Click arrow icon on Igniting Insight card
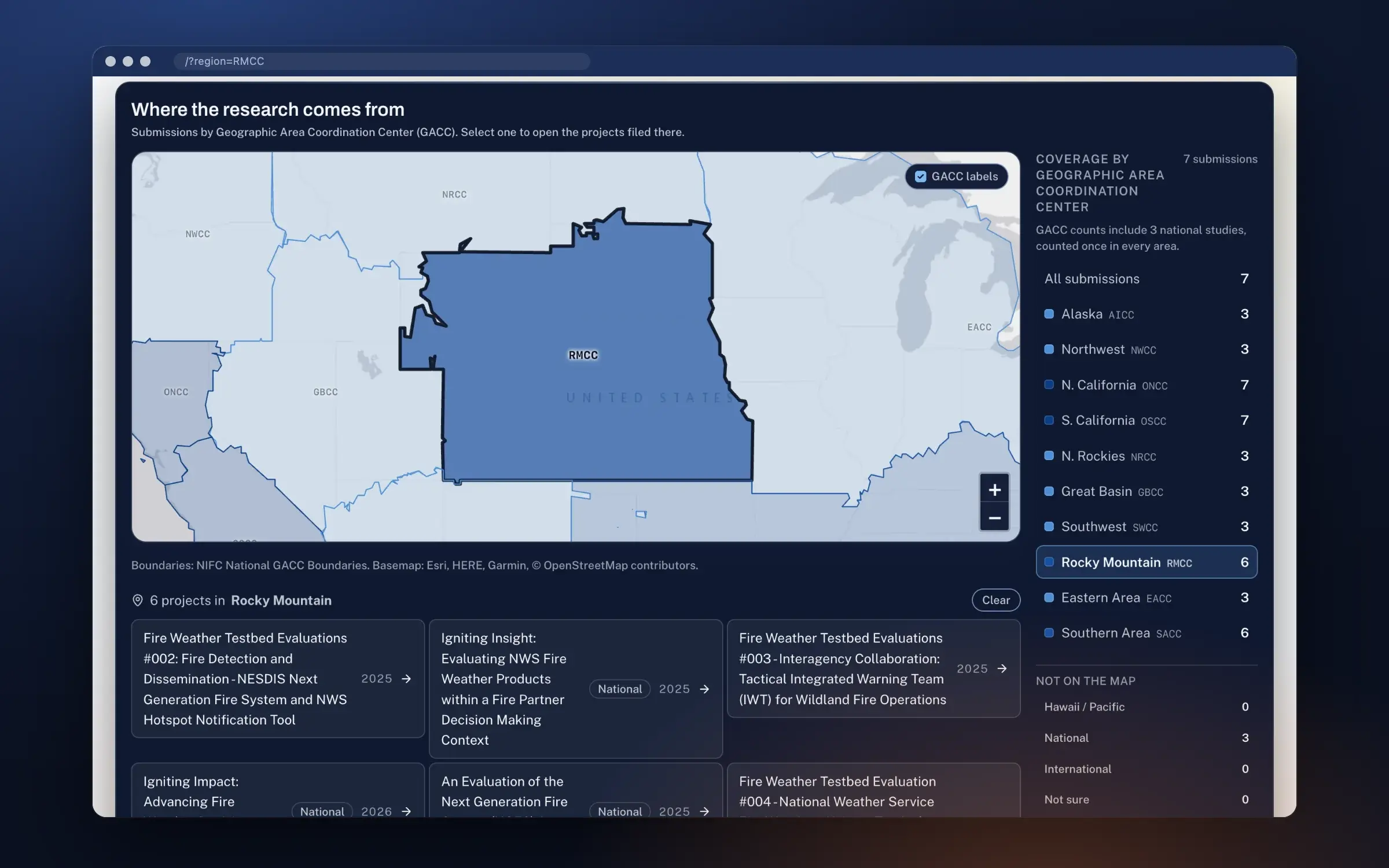The image size is (1389, 868). tap(704, 689)
